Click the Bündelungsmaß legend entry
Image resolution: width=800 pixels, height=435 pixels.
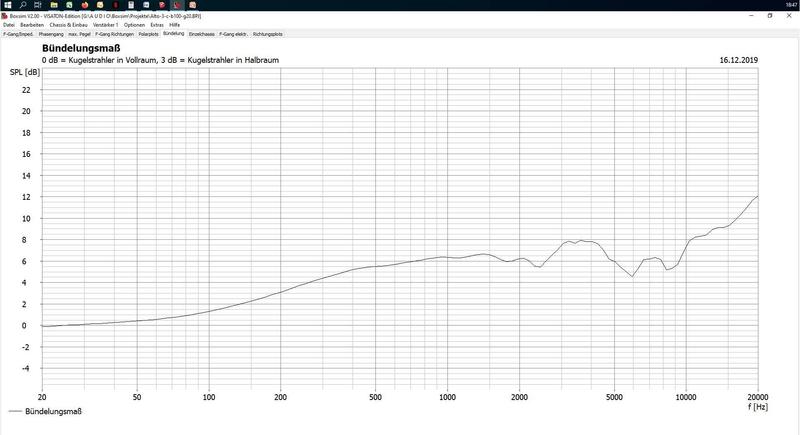(45, 411)
